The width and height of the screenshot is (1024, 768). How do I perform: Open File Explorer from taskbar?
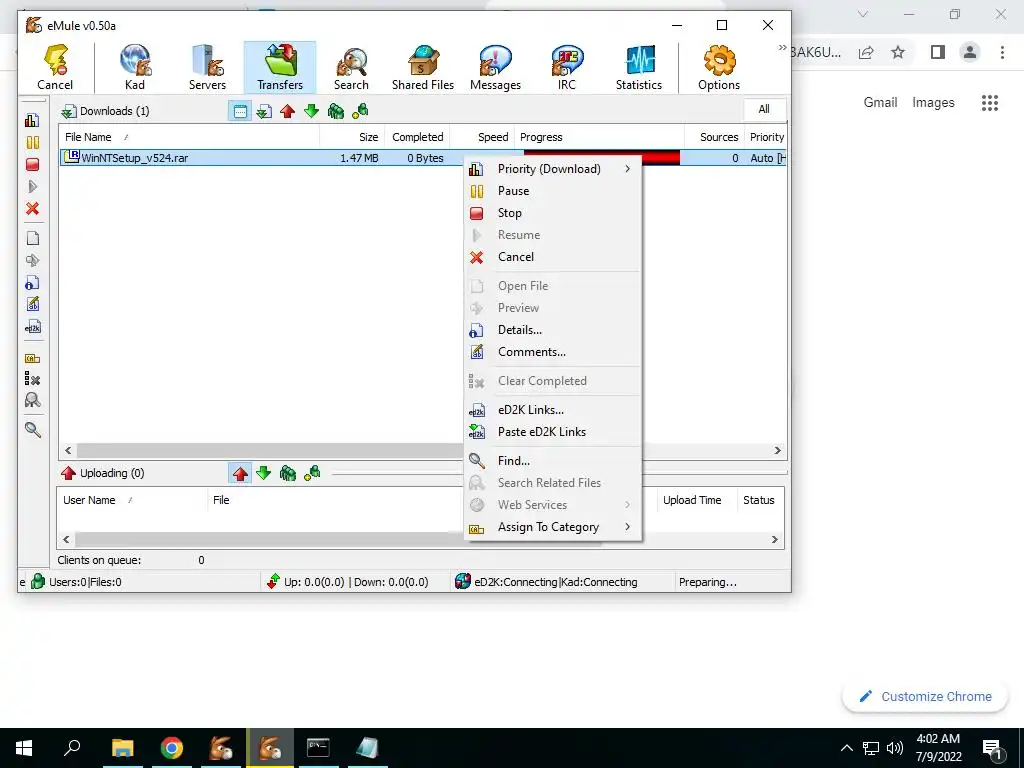122,748
